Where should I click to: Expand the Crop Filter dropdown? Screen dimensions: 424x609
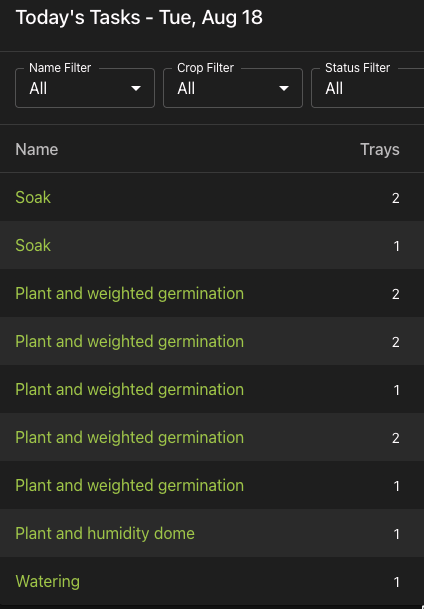[233, 88]
